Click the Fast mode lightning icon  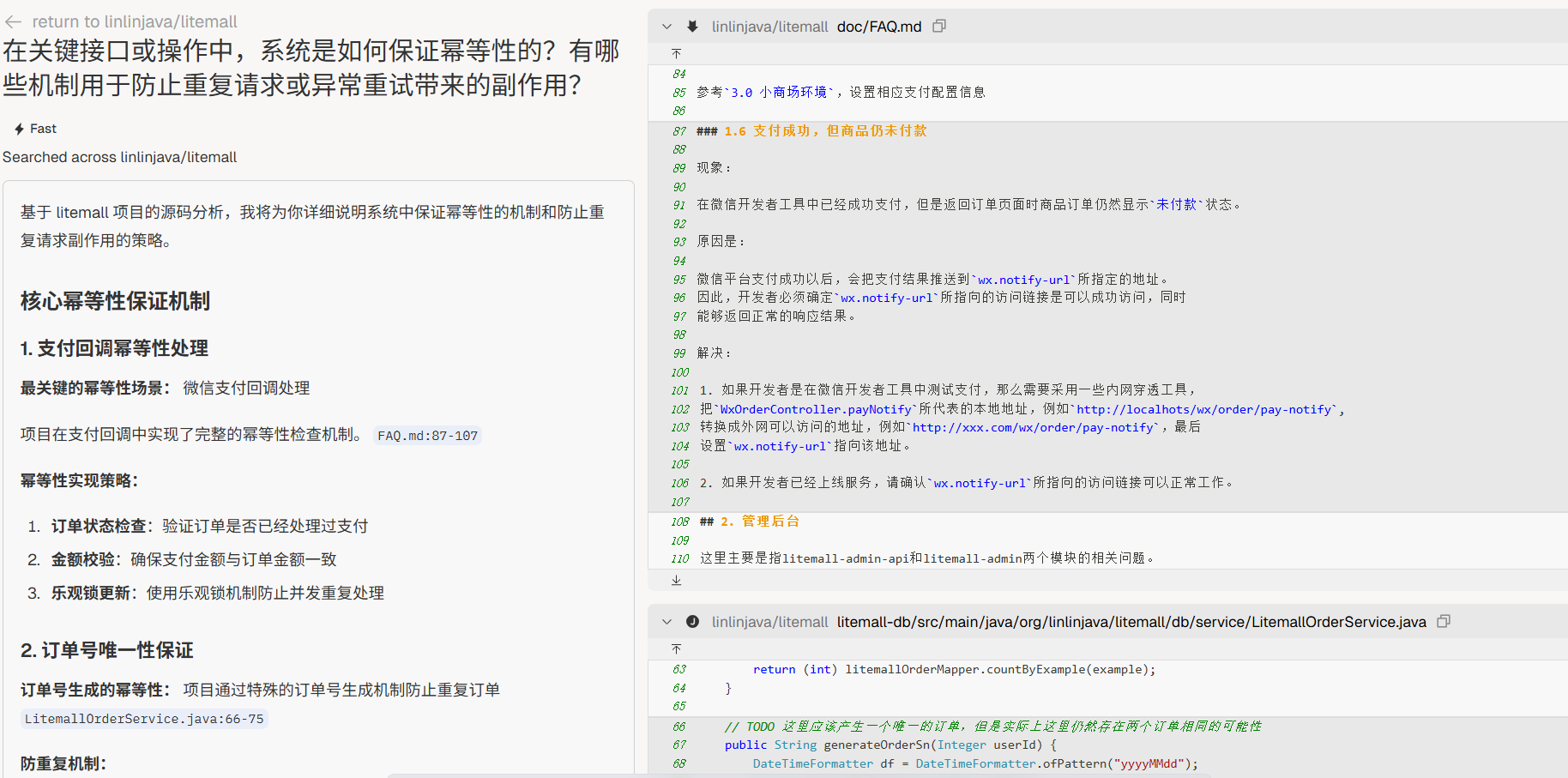19,129
